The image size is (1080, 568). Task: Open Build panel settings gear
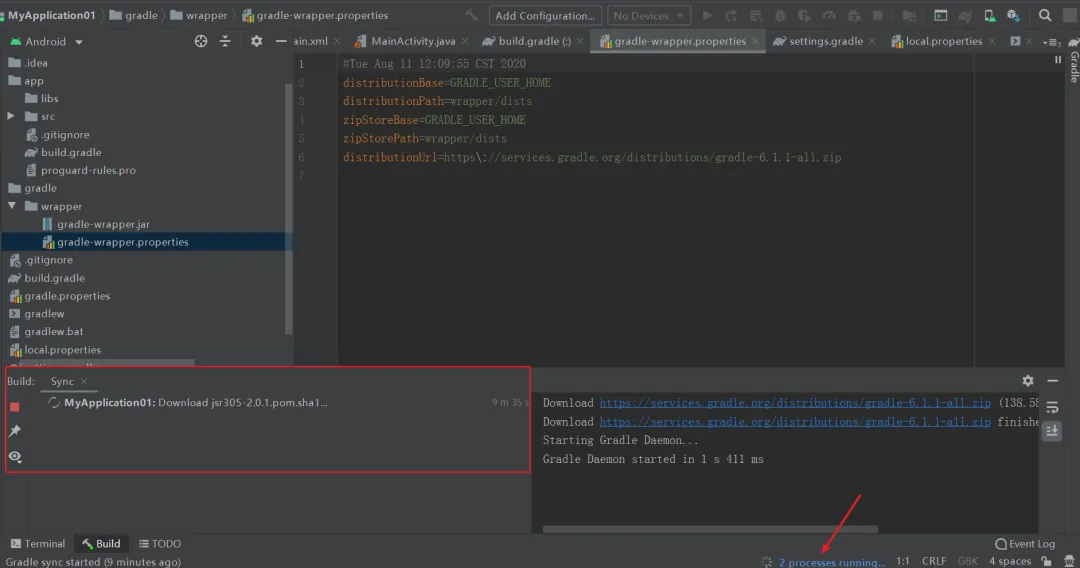(x=1028, y=380)
